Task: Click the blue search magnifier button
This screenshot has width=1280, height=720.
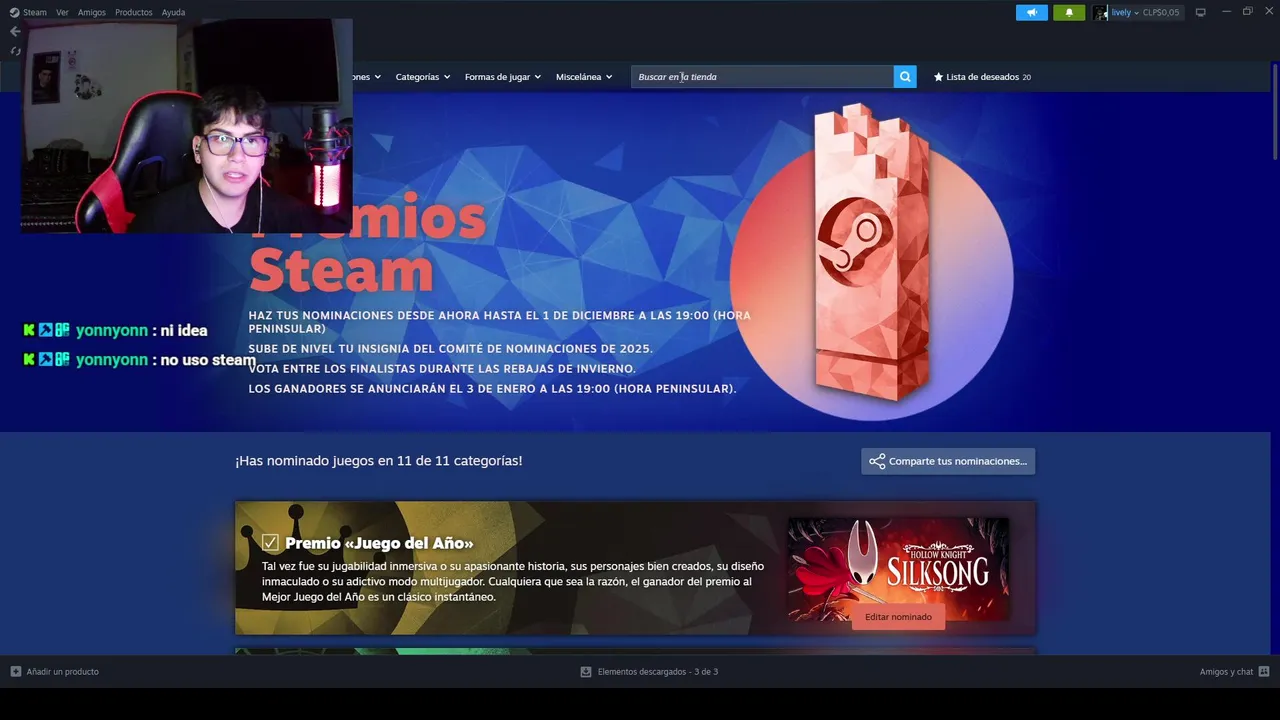Action: [905, 77]
